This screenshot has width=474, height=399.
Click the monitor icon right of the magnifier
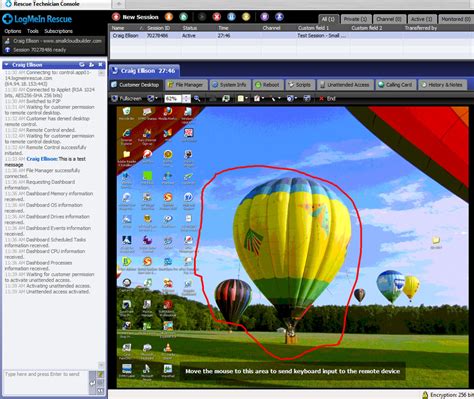[226, 98]
